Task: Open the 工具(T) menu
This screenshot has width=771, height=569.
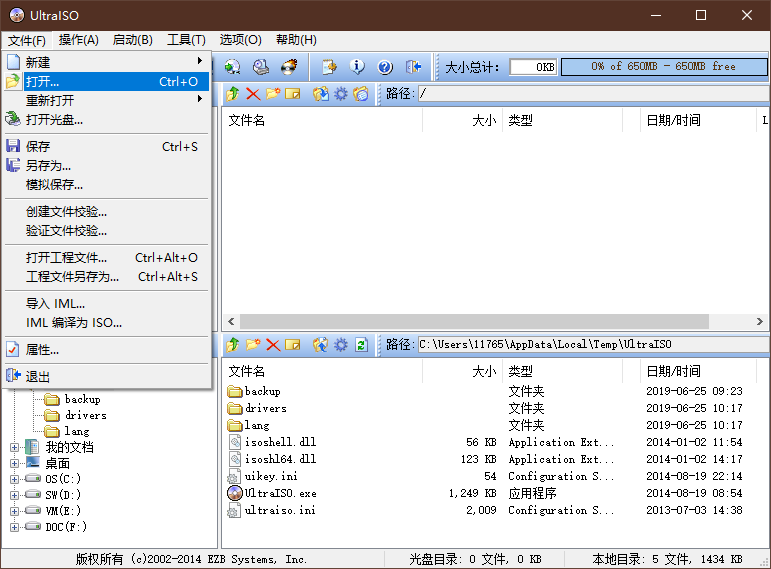Action: tap(186, 40)
